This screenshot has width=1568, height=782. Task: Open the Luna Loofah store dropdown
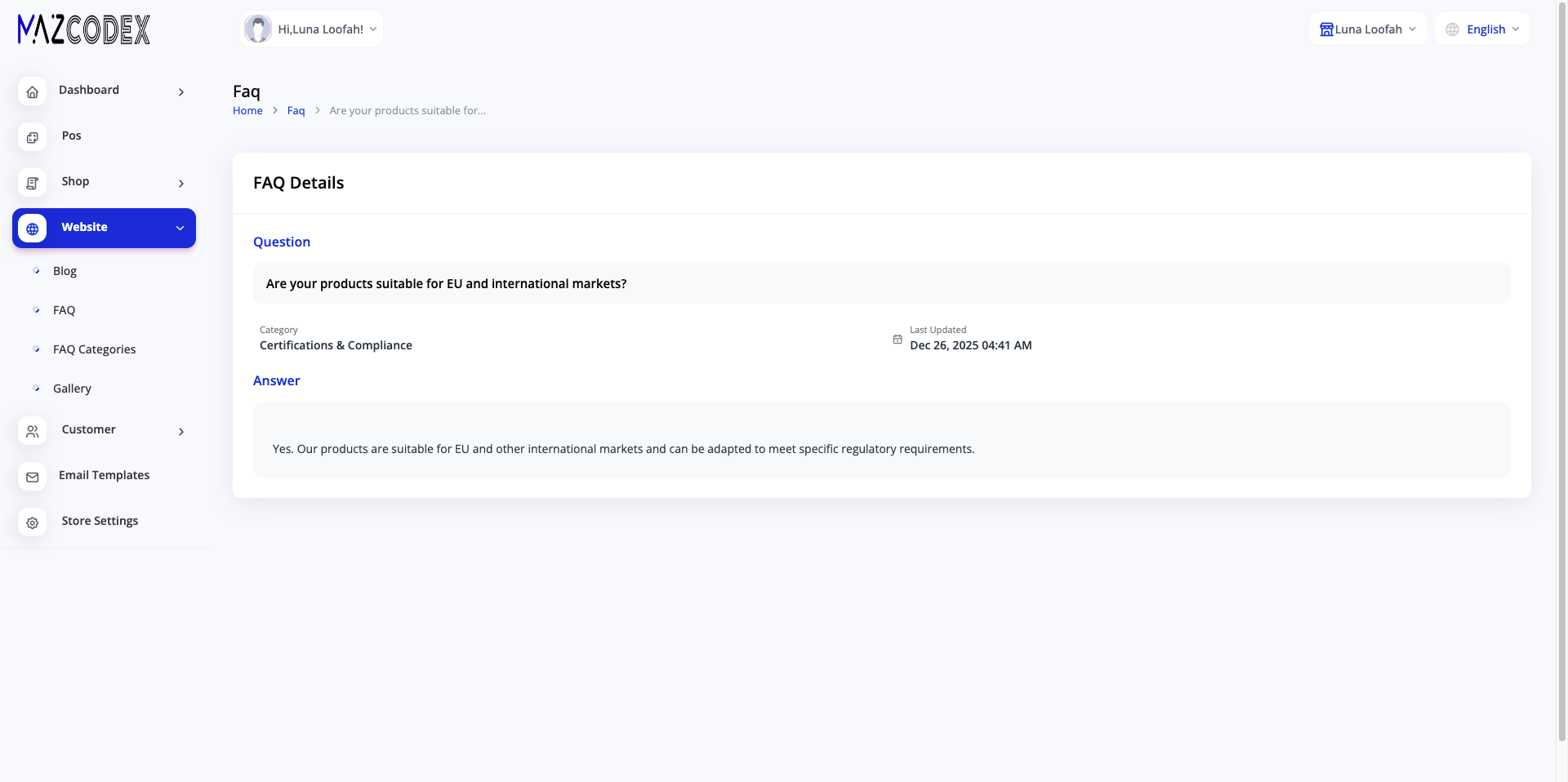coord(1368,29)
